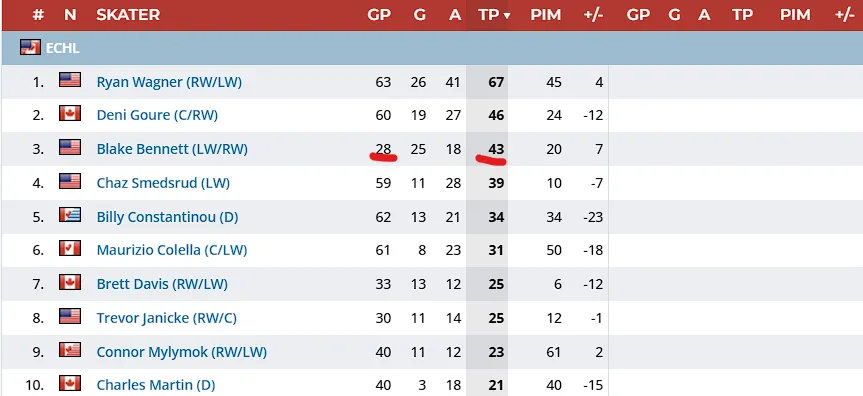863x396 pixels.
Task: Open Chaz Smedsrud's player profile
Action: click(x=163, y=183)
